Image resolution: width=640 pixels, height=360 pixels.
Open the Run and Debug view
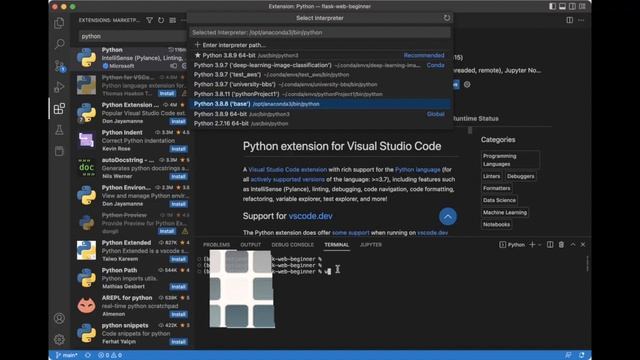coord(59,87)
